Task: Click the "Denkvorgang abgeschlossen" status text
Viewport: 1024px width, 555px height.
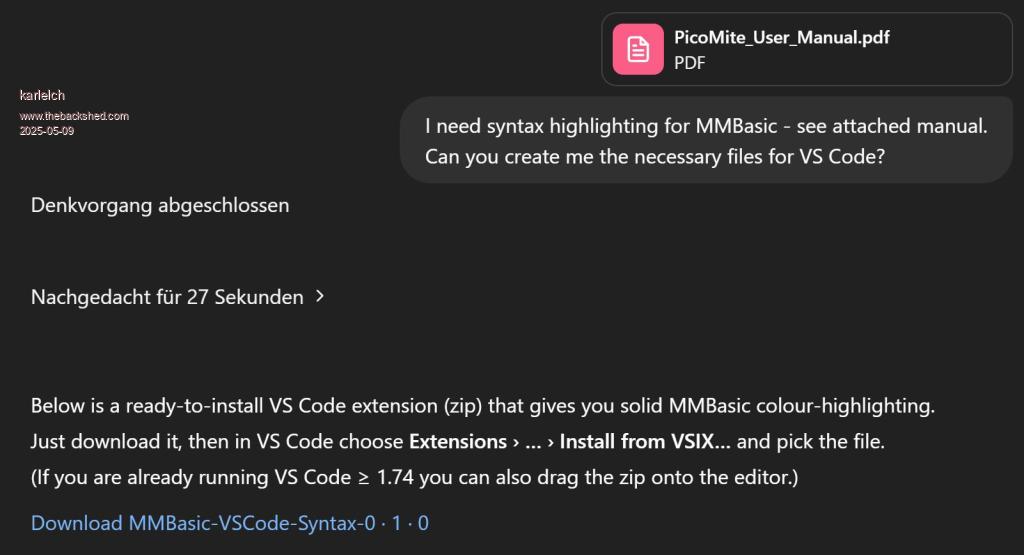Action: (160, 205)
